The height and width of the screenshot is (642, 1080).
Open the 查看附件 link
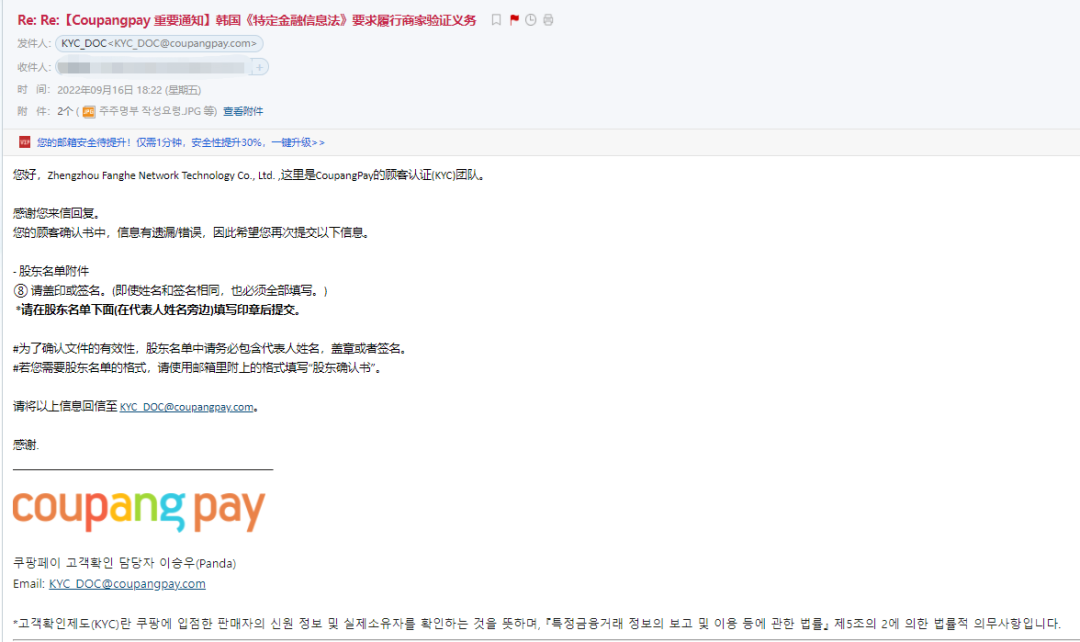243,111
